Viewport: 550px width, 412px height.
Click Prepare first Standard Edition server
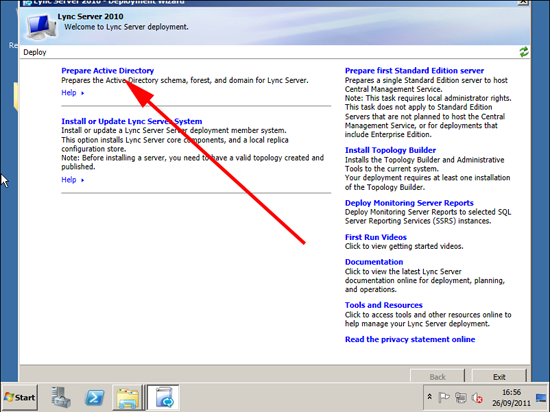click(x=414, y=70)
